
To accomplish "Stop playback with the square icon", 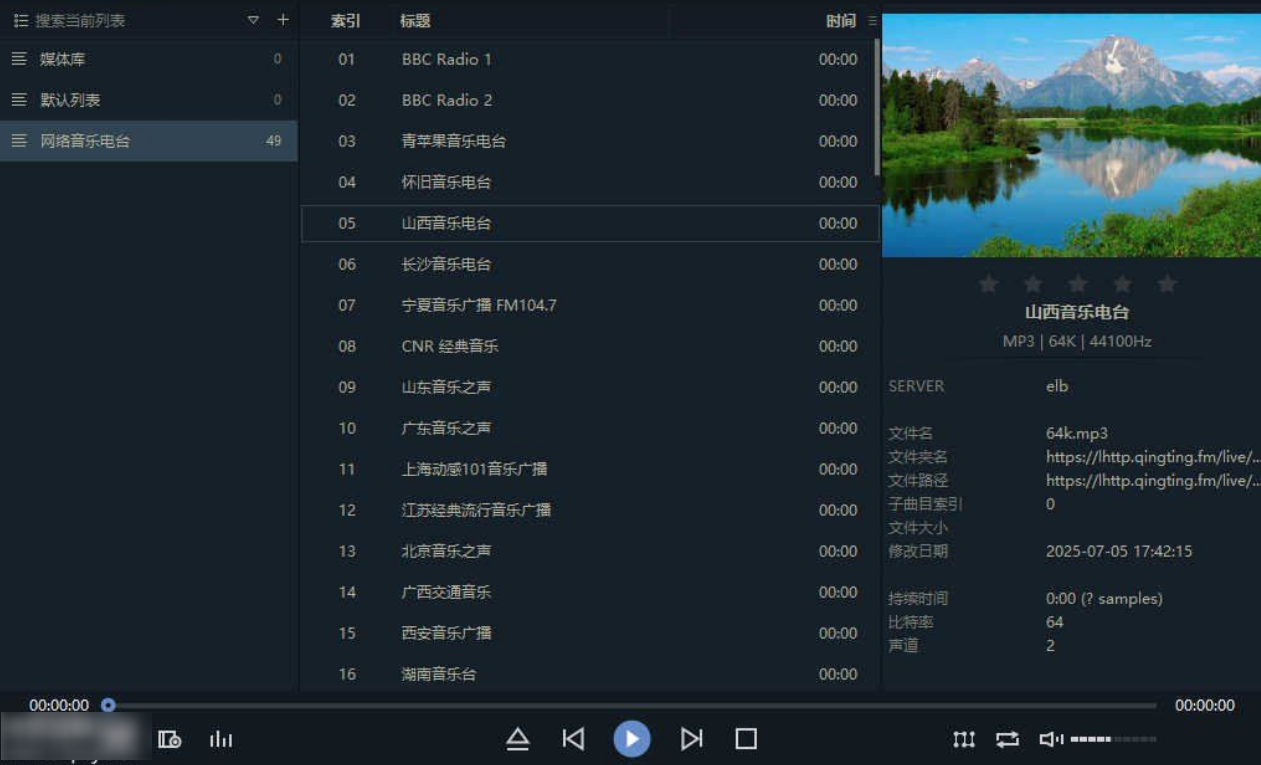I will click(746, 739).
